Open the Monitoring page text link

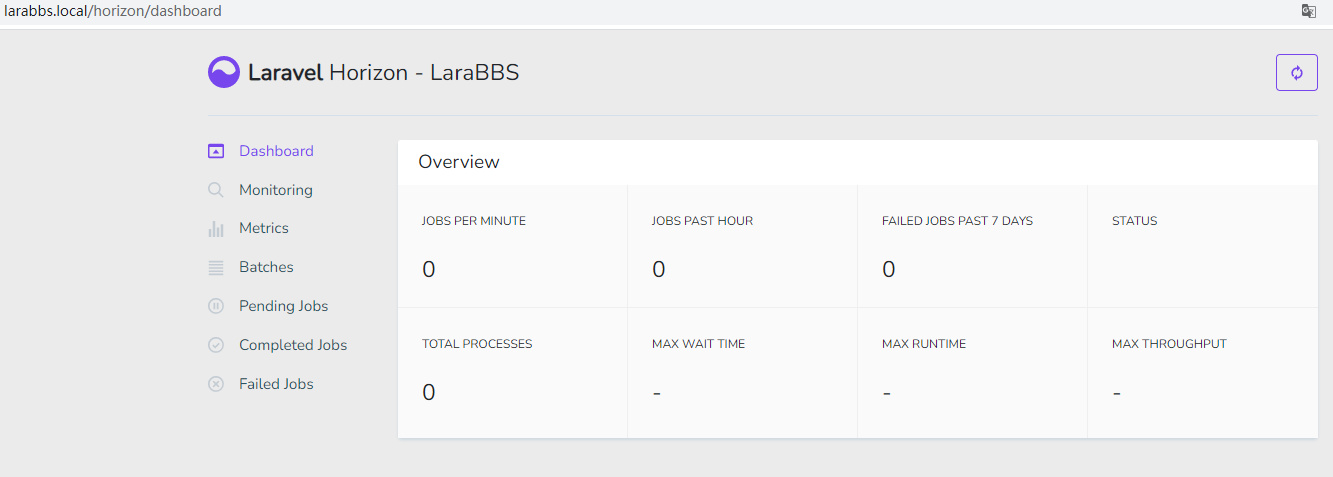coord(275,190)
